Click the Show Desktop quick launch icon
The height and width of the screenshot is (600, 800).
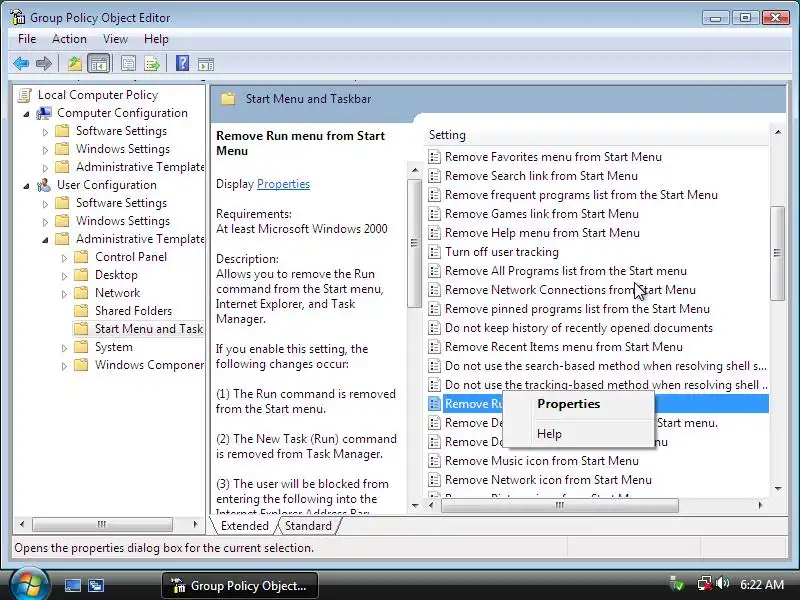pyautogui.click(x=72, y=585)
